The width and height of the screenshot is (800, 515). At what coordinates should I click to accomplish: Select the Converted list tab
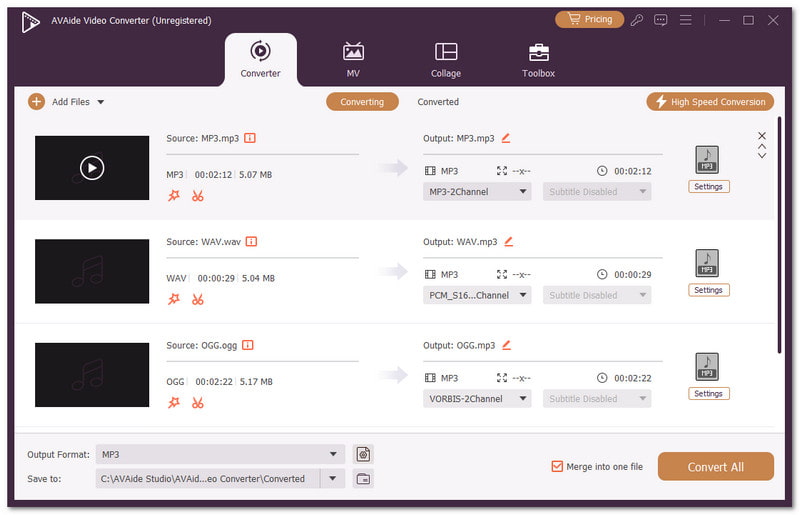(x=438, y=102)
